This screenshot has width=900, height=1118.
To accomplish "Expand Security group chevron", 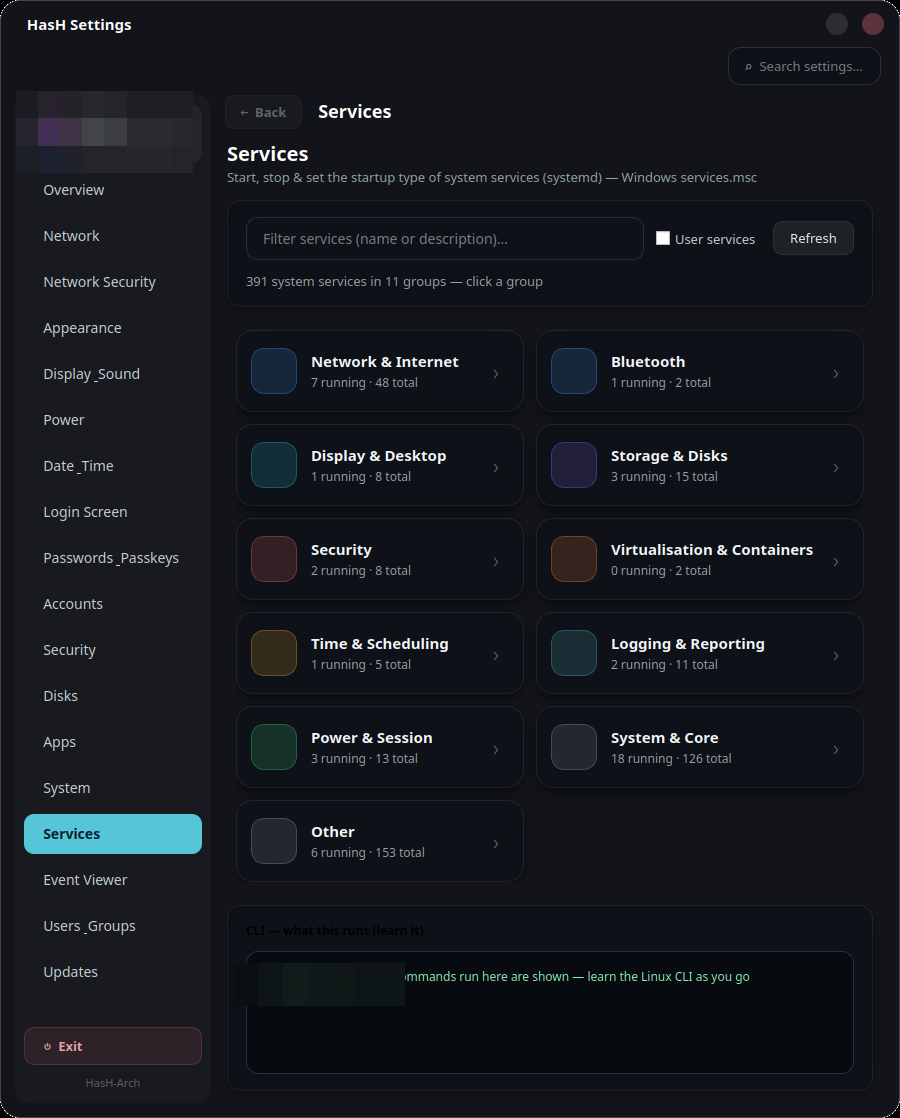I will point(496,562).
